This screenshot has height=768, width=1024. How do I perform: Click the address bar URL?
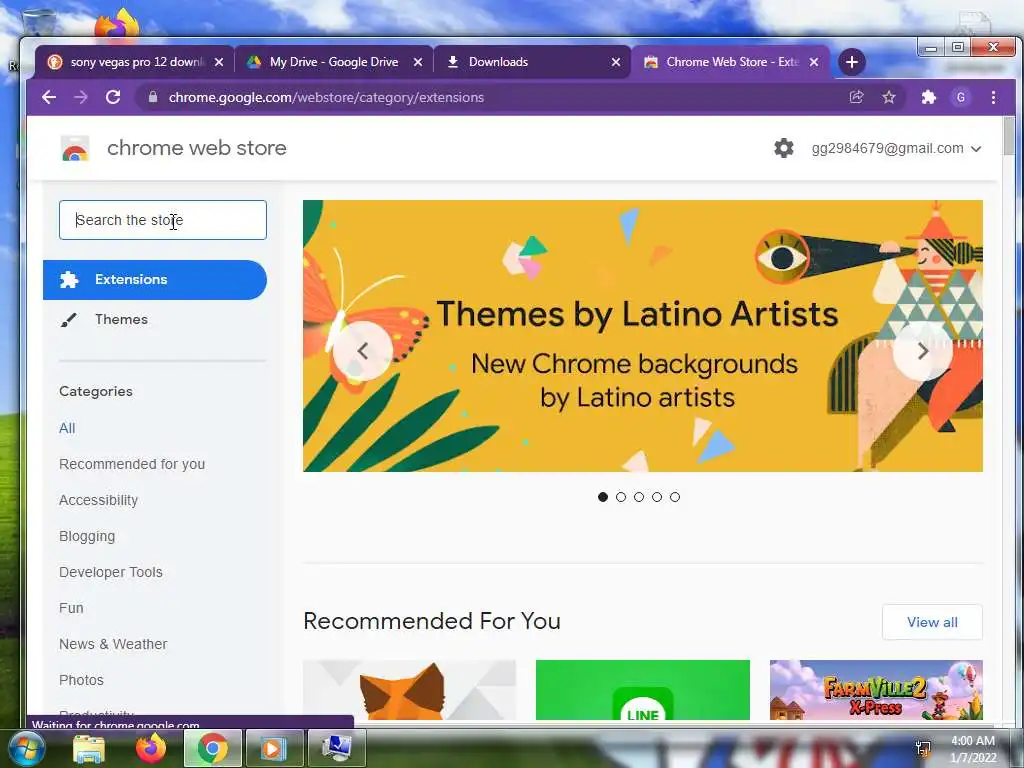coord(327,97)
